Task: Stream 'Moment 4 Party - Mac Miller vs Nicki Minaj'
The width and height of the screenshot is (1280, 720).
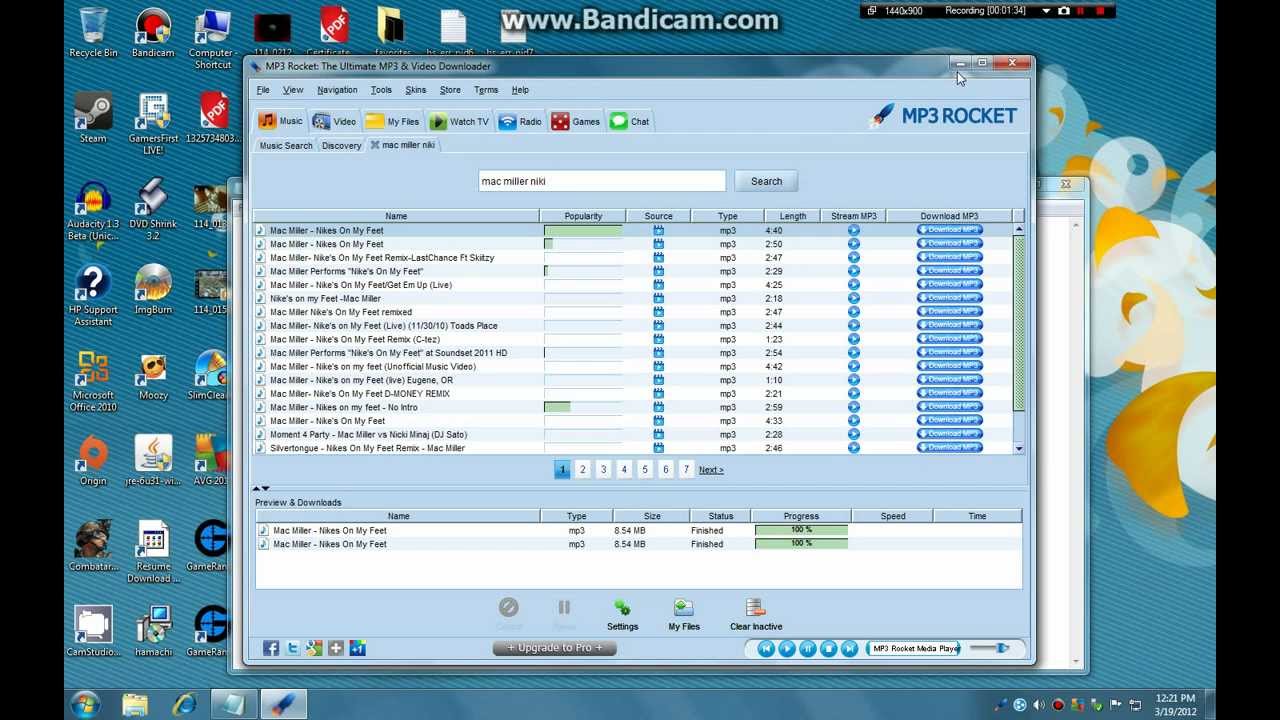Action: tap(853, 434)
